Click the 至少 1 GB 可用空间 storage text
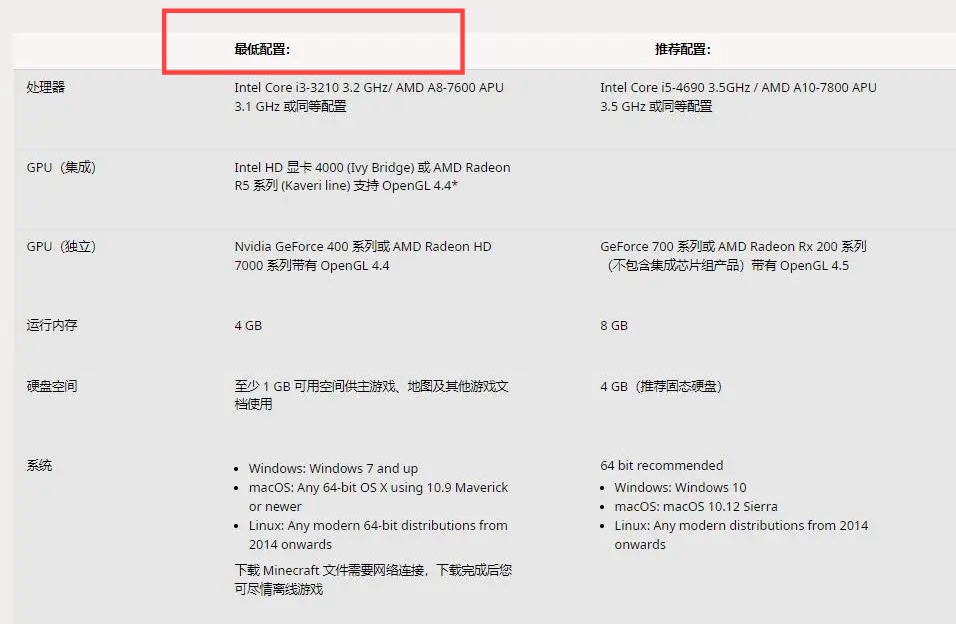This screenshot has height=624, width=956. point(372,395)
